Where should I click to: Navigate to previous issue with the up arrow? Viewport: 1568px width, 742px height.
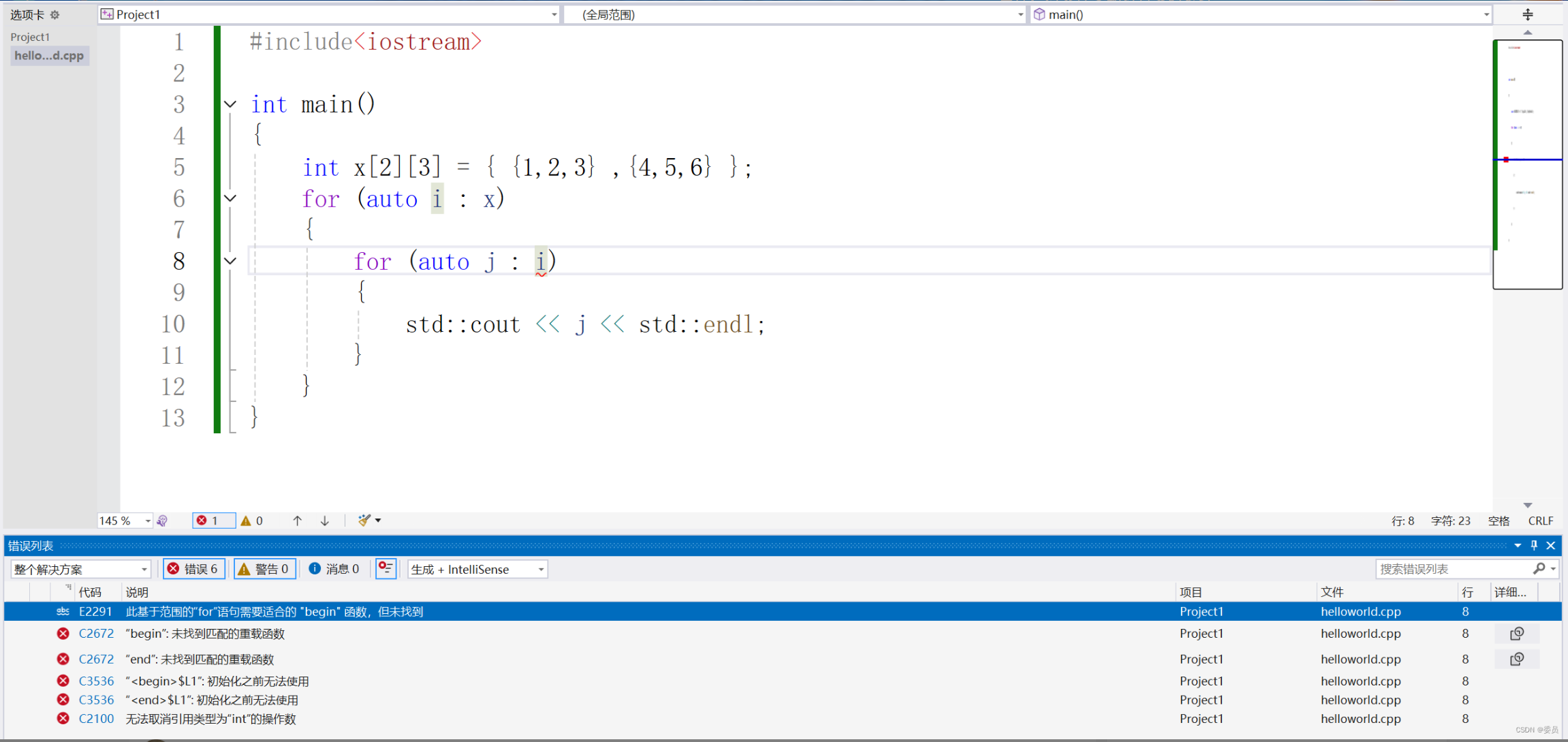pos(297,520)
